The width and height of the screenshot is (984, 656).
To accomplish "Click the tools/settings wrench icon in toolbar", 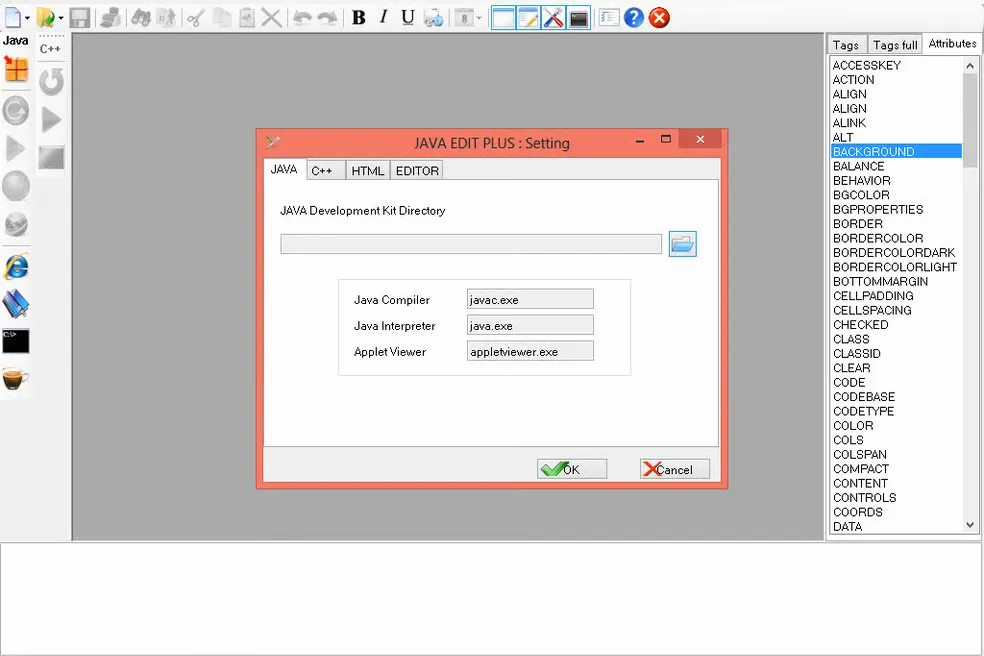I will (x=554, y=17).
